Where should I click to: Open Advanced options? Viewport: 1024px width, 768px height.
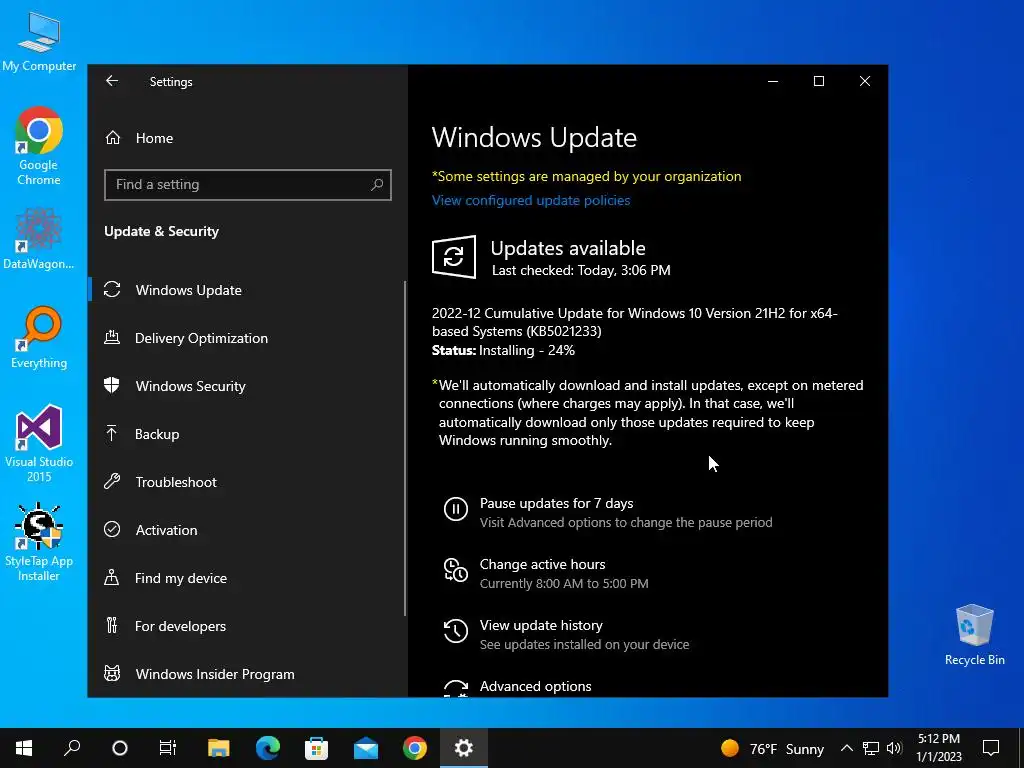coord(536,686)
